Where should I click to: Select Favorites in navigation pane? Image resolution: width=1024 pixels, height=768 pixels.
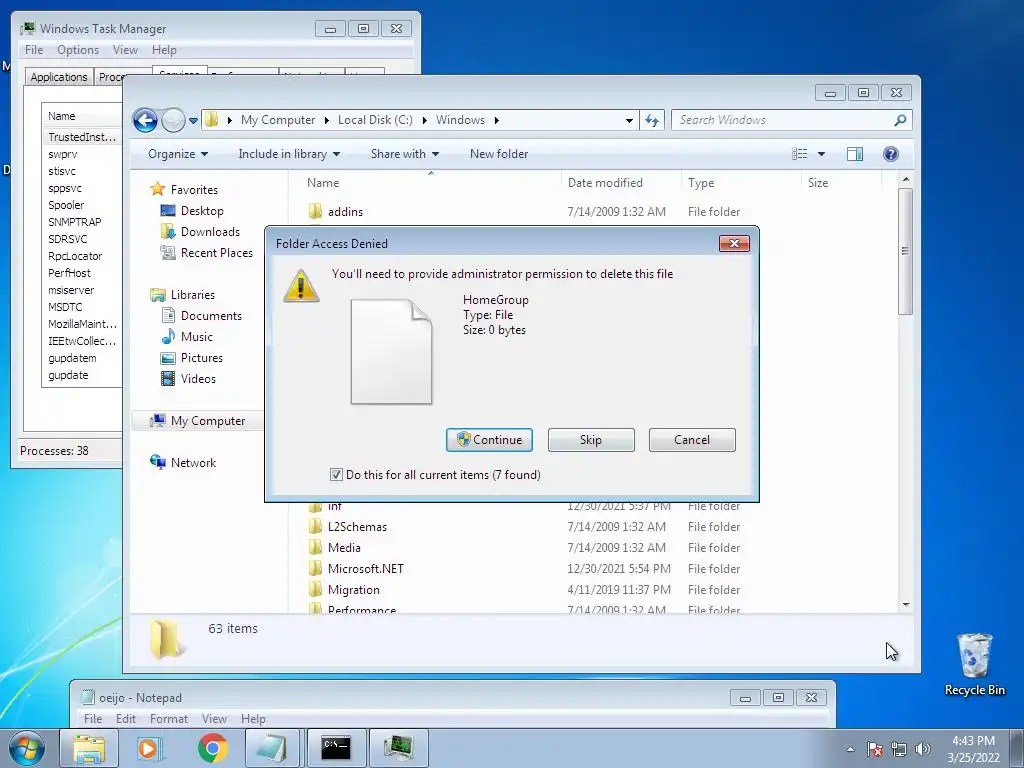184,189
